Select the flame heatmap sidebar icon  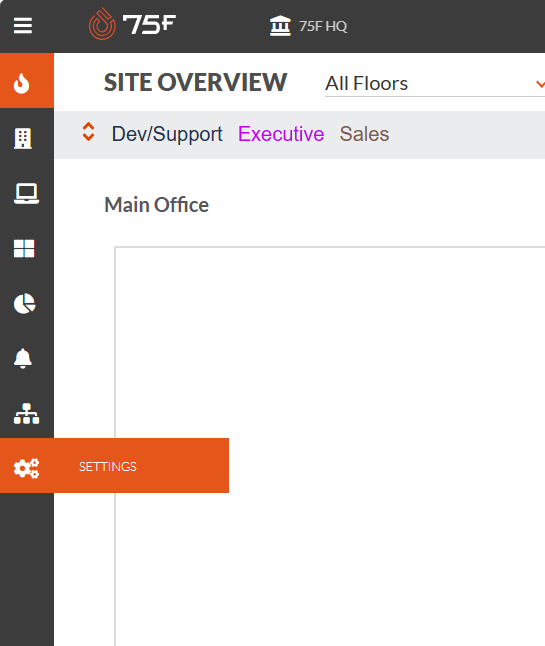(x=21, y=84)
